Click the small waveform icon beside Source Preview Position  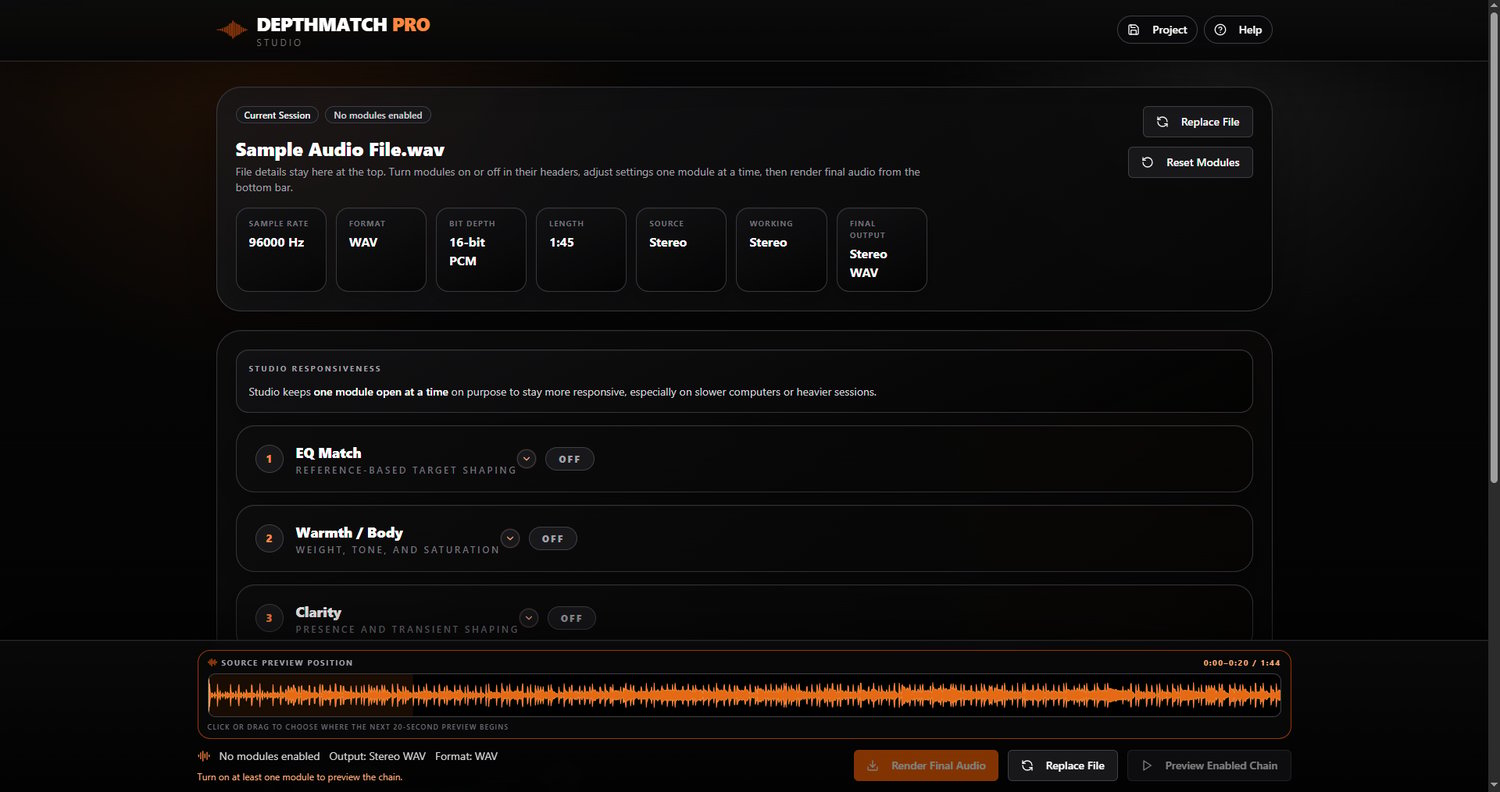point(213,662)
